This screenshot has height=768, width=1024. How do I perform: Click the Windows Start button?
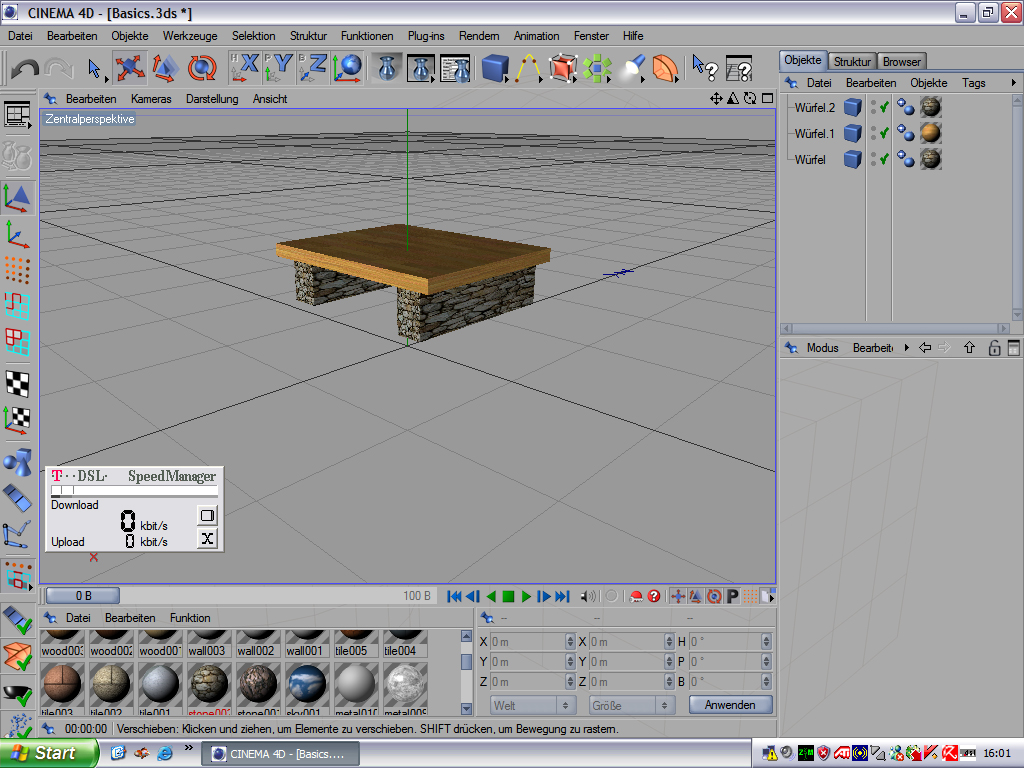(48, 753)
